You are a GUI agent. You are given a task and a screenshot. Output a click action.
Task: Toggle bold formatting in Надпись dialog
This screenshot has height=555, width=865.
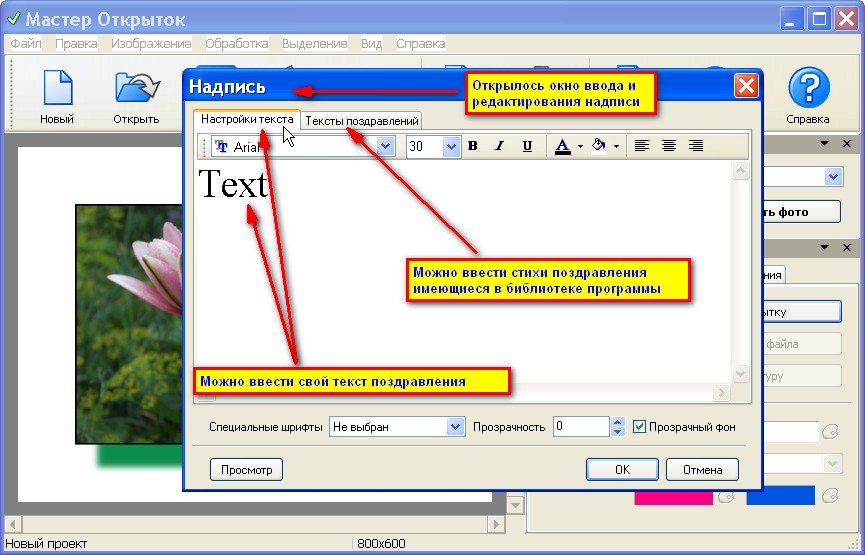point(472,146)
